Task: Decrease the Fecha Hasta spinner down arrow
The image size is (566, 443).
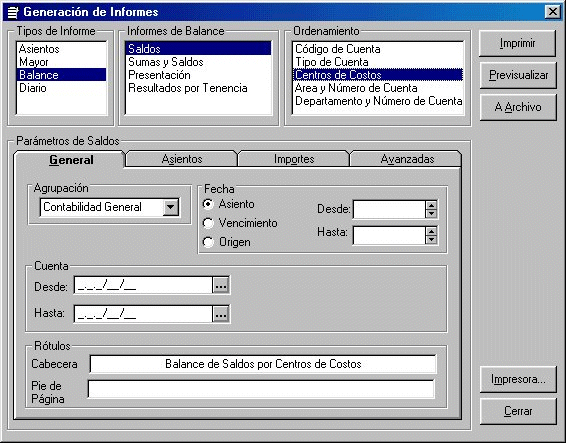Action: pyautogui.click(x=431, y=239)
